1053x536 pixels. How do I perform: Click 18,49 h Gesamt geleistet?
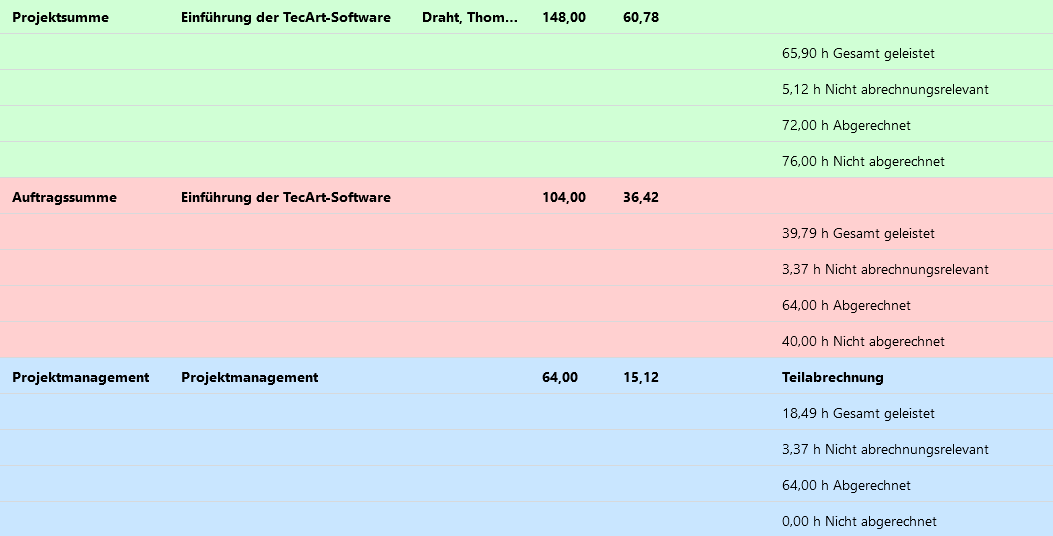858,414
